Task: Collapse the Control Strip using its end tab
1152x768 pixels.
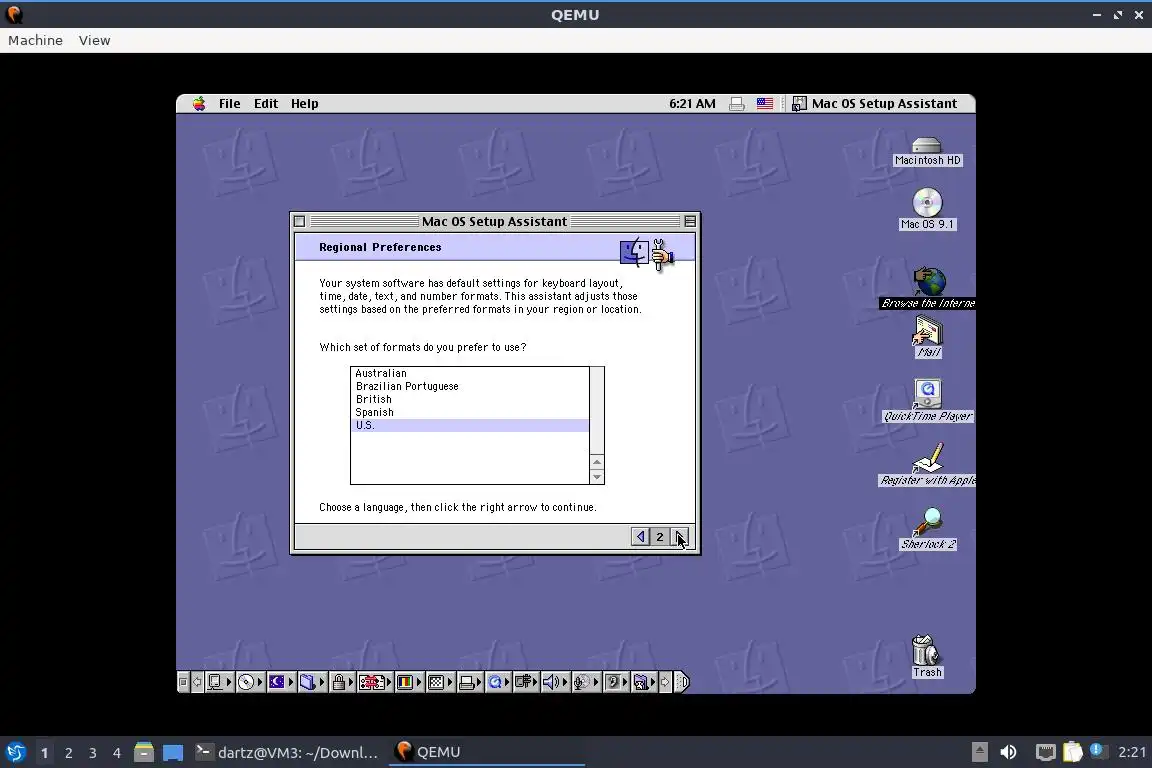Action: pyautogui.click(x=682, y=682)
